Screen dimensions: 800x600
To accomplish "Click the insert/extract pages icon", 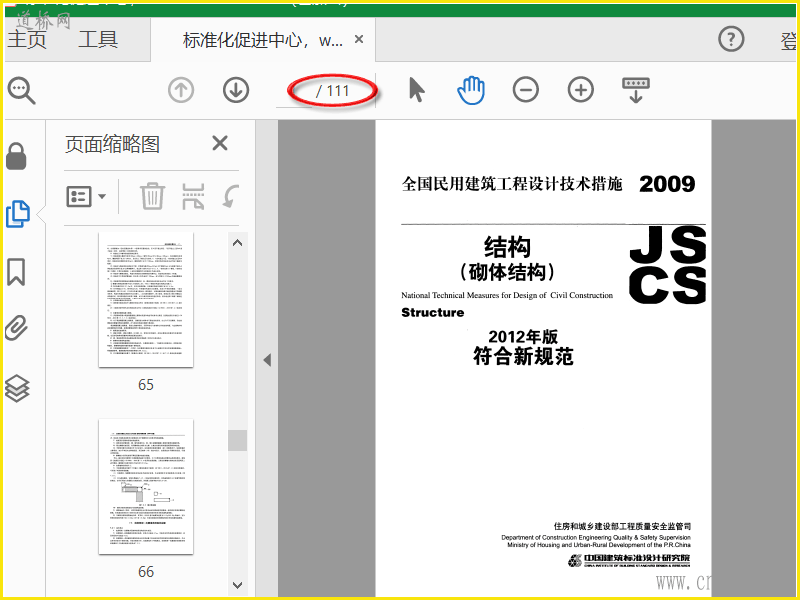I will point(193,196).
